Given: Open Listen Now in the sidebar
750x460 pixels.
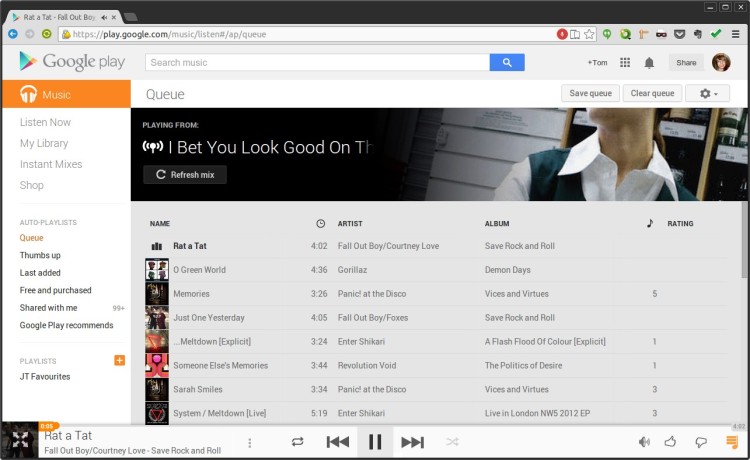Looking at the screenshot, I should (45, 122).
